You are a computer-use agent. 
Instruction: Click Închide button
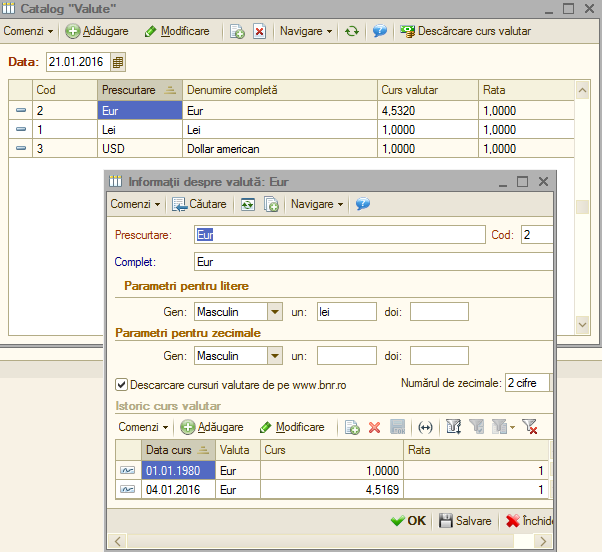(529, 521)
